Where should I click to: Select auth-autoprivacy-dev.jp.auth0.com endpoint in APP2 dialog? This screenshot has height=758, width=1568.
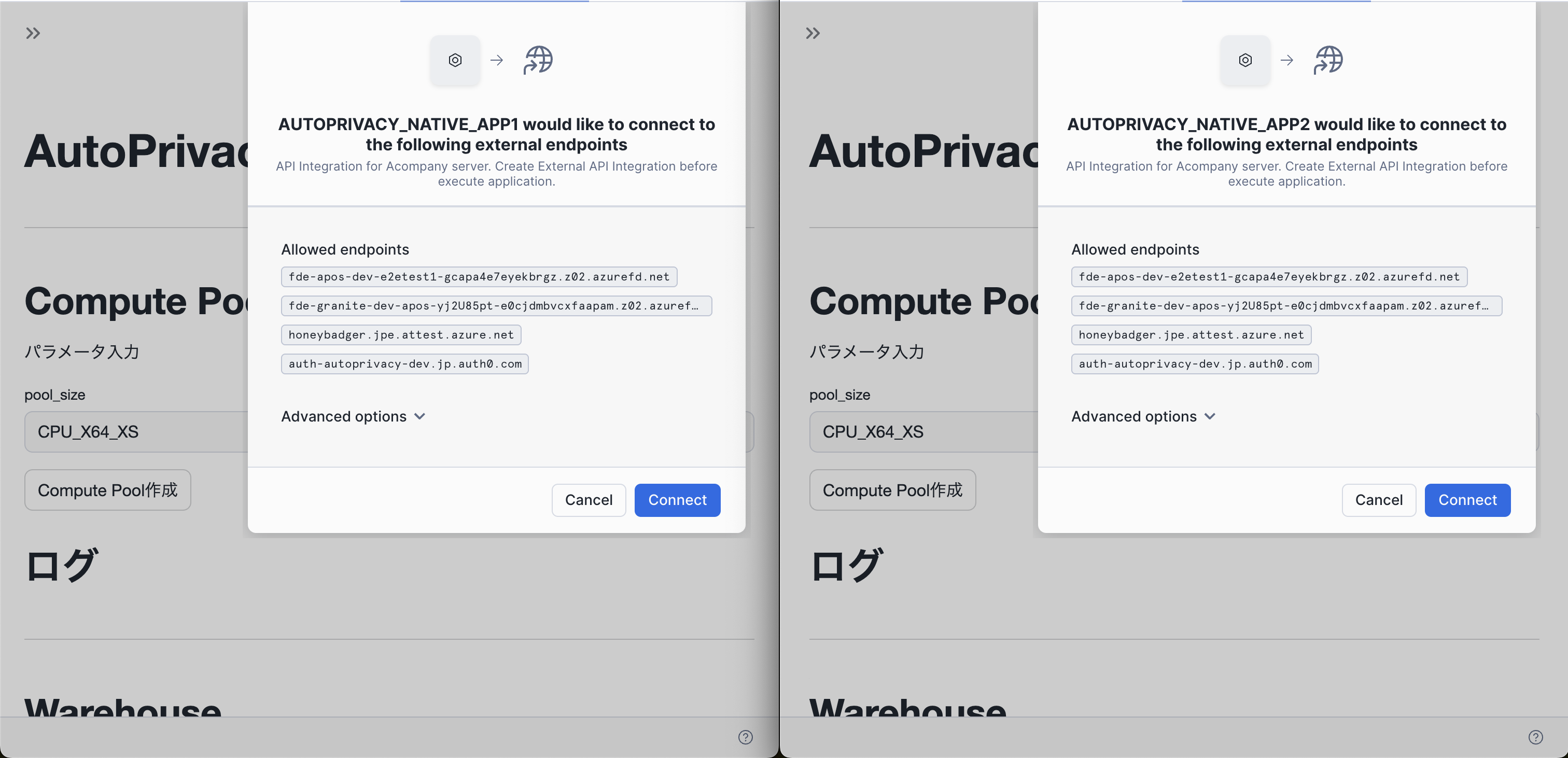(1194, 364)
